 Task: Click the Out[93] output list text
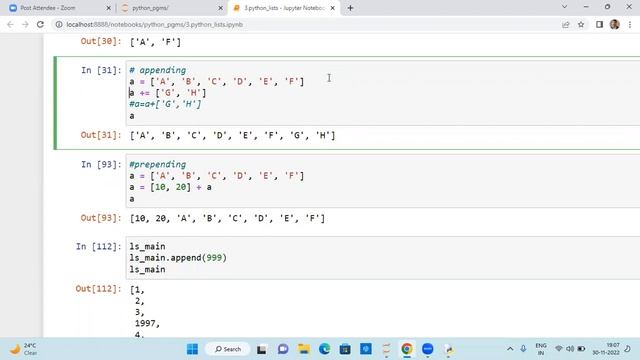227,218
